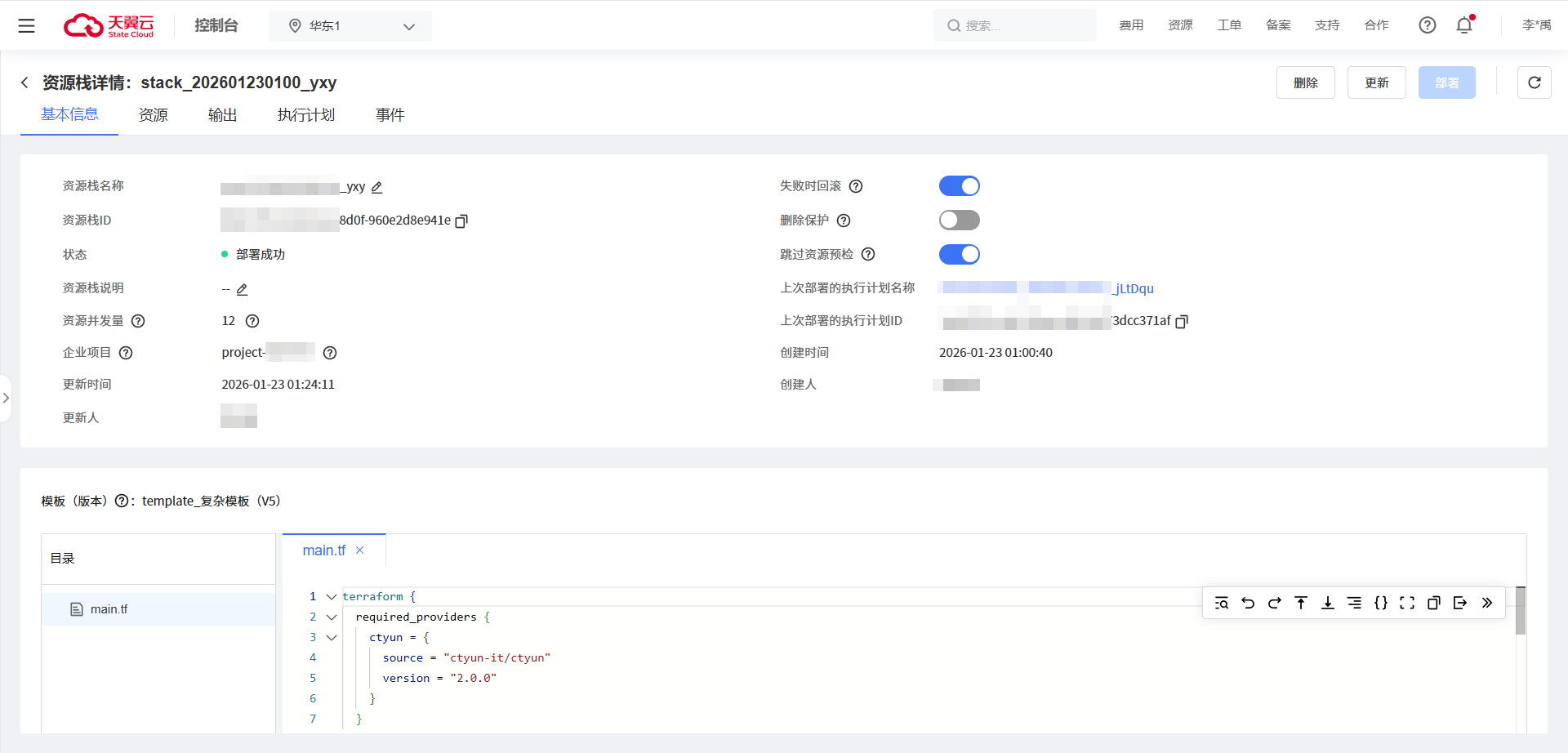
Task: Click the 更新 button
Action: pyautogui.click(x=1376, y=82)
